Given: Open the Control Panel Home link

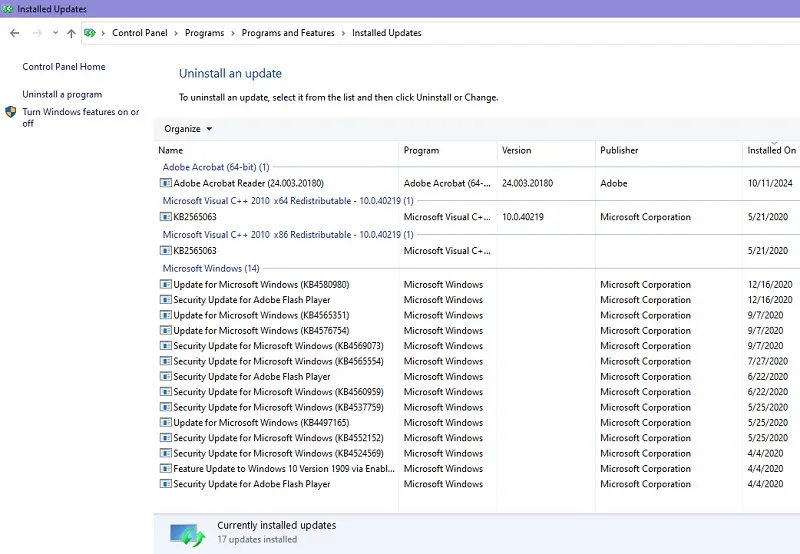Looking at the screenshot, I should (64, 67).
